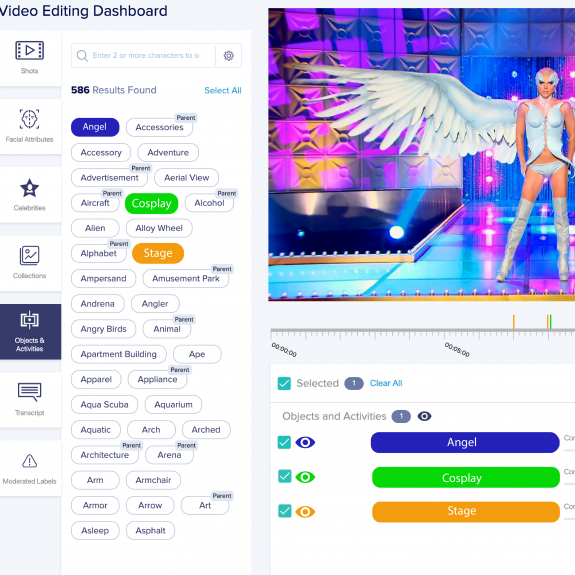The image size is (575, 575).
Task: Click Clear All link
Action: (x=386, y=383)
